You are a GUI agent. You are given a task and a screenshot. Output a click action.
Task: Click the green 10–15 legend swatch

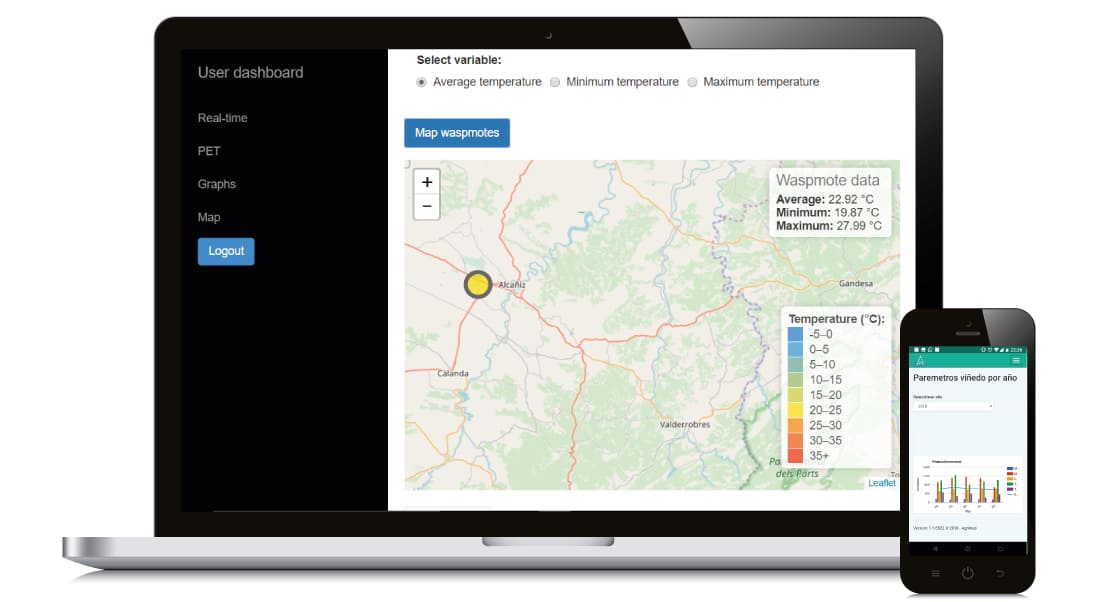point(795,380)
